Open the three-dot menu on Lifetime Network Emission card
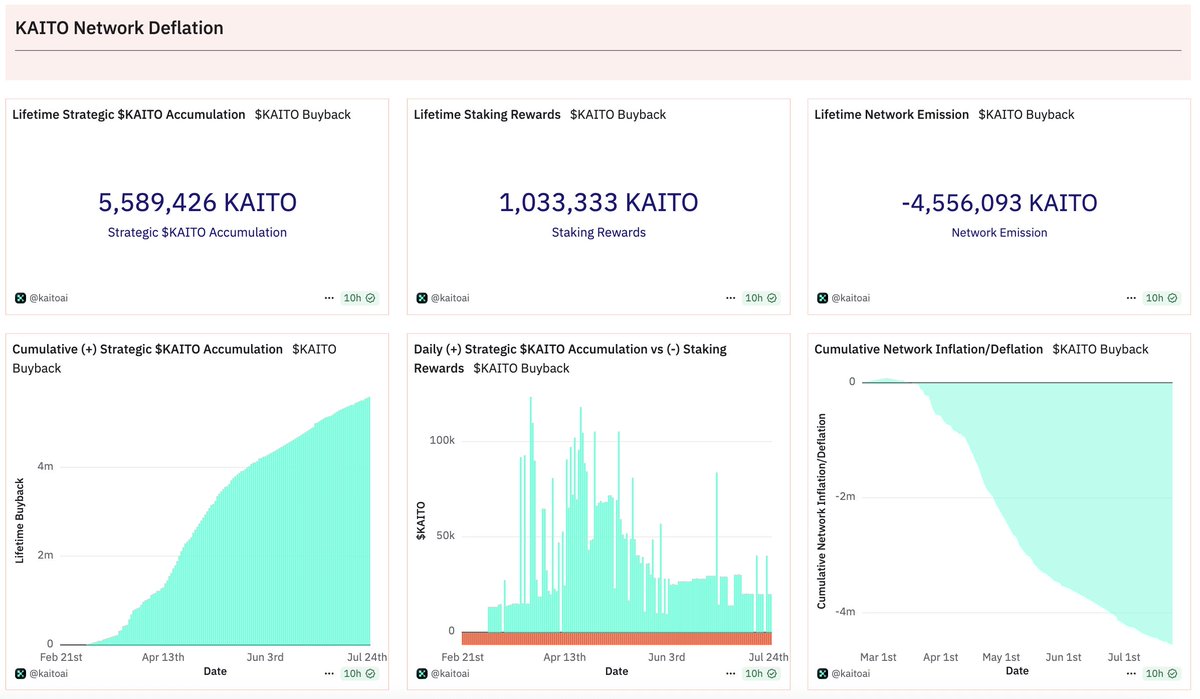Viewport: 1200px width, 699px height. coord(1132,298)
